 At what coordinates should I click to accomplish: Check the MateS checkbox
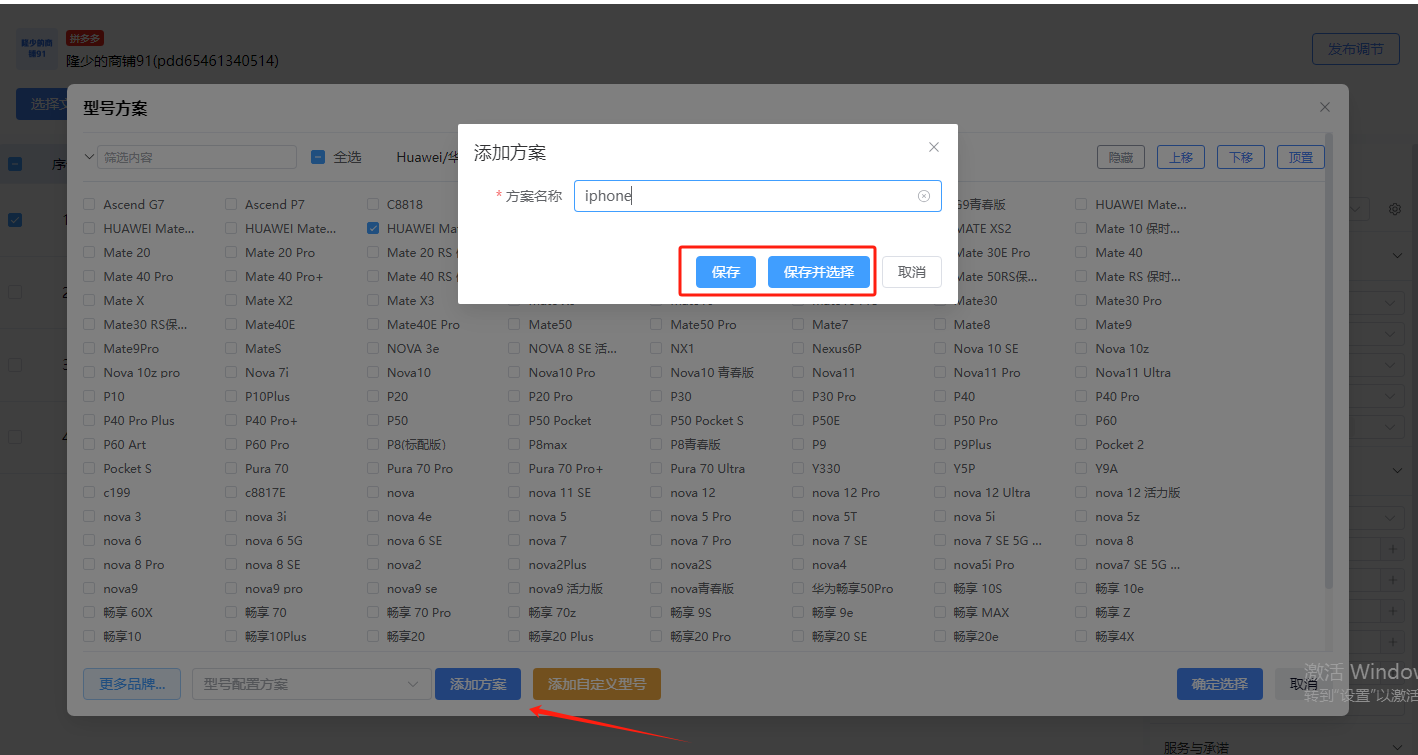point(232,349)
